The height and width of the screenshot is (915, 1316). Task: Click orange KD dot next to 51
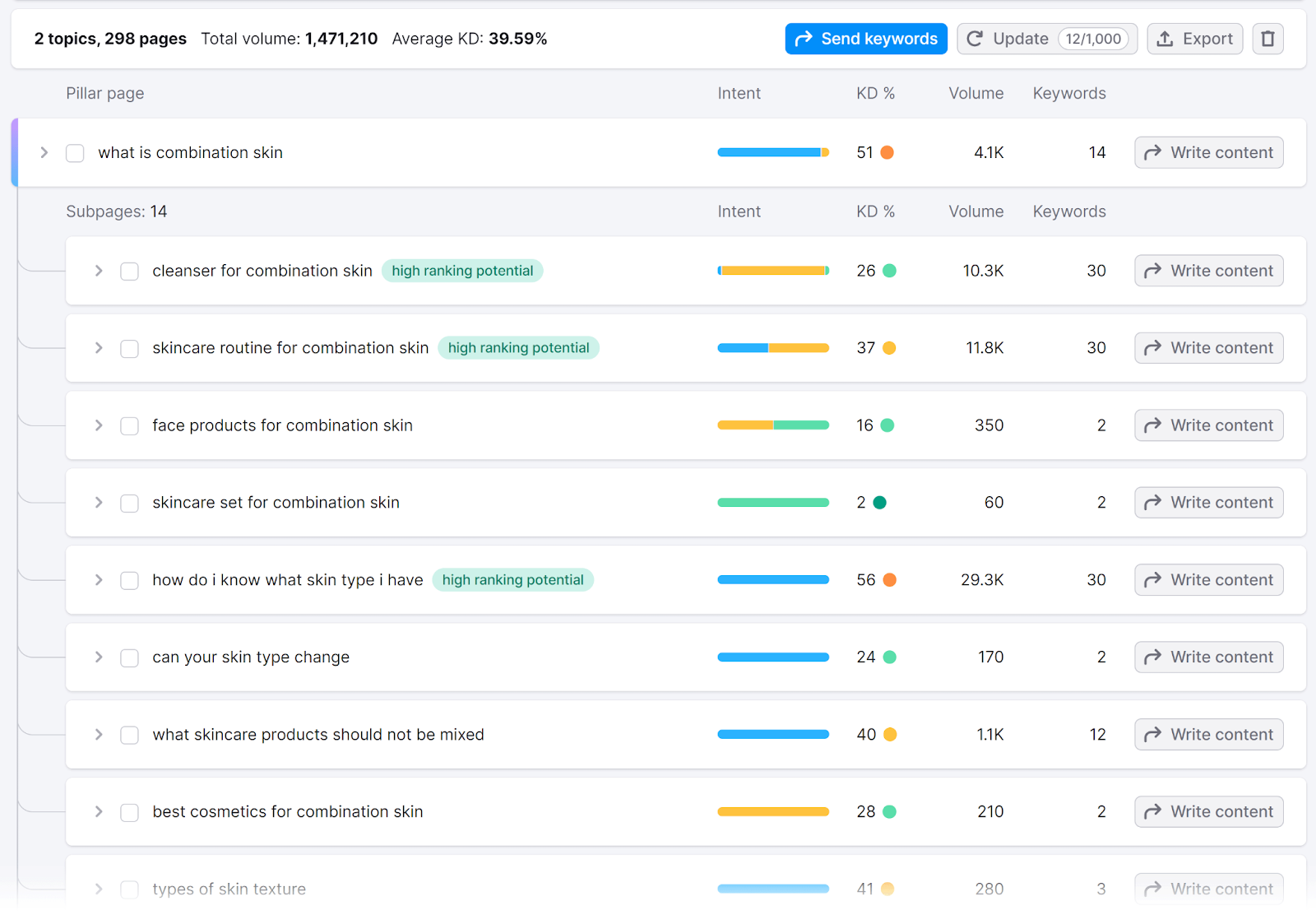click(887, 152)
